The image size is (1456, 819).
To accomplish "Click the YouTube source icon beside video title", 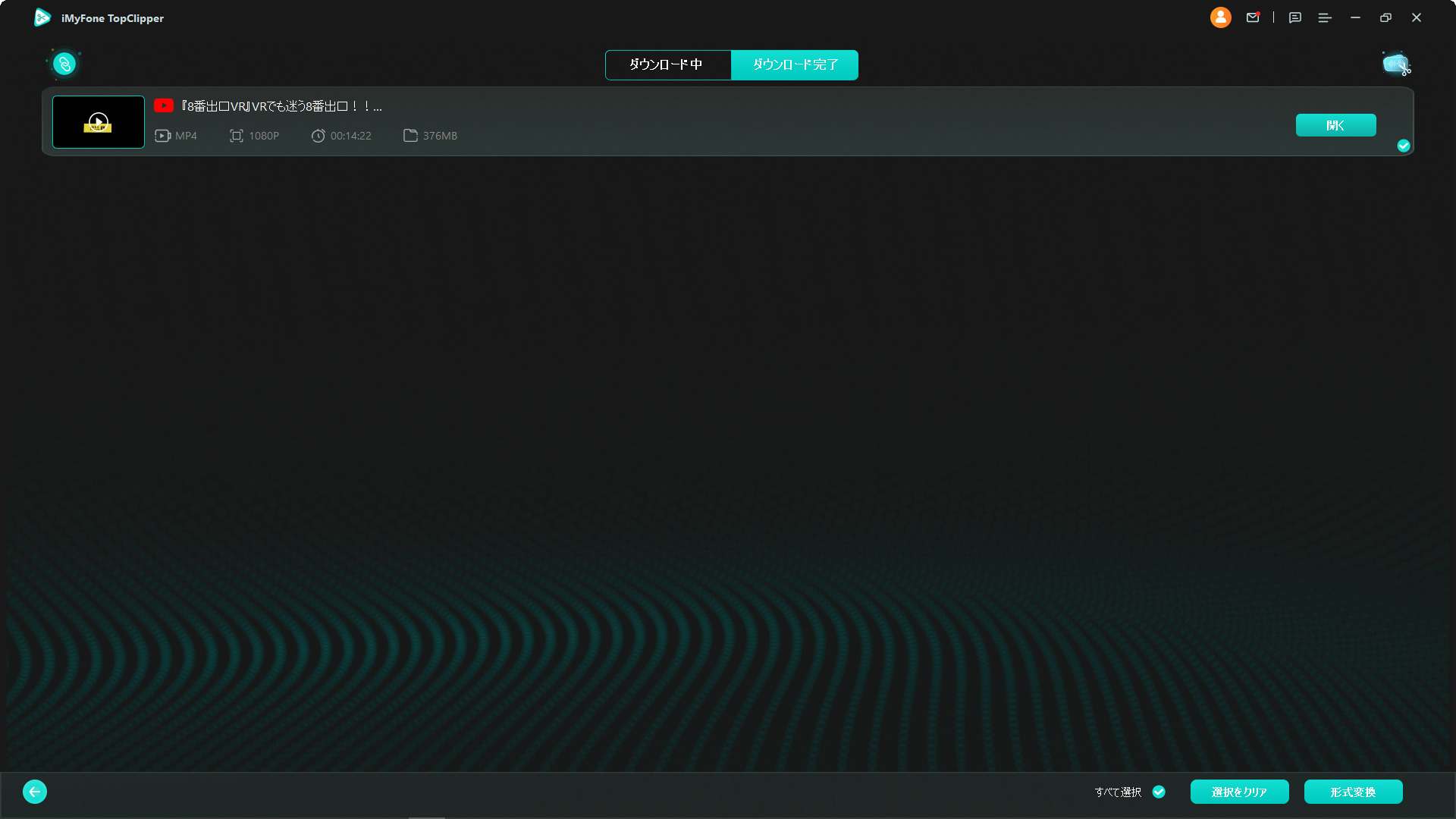I will pos(164,105).
